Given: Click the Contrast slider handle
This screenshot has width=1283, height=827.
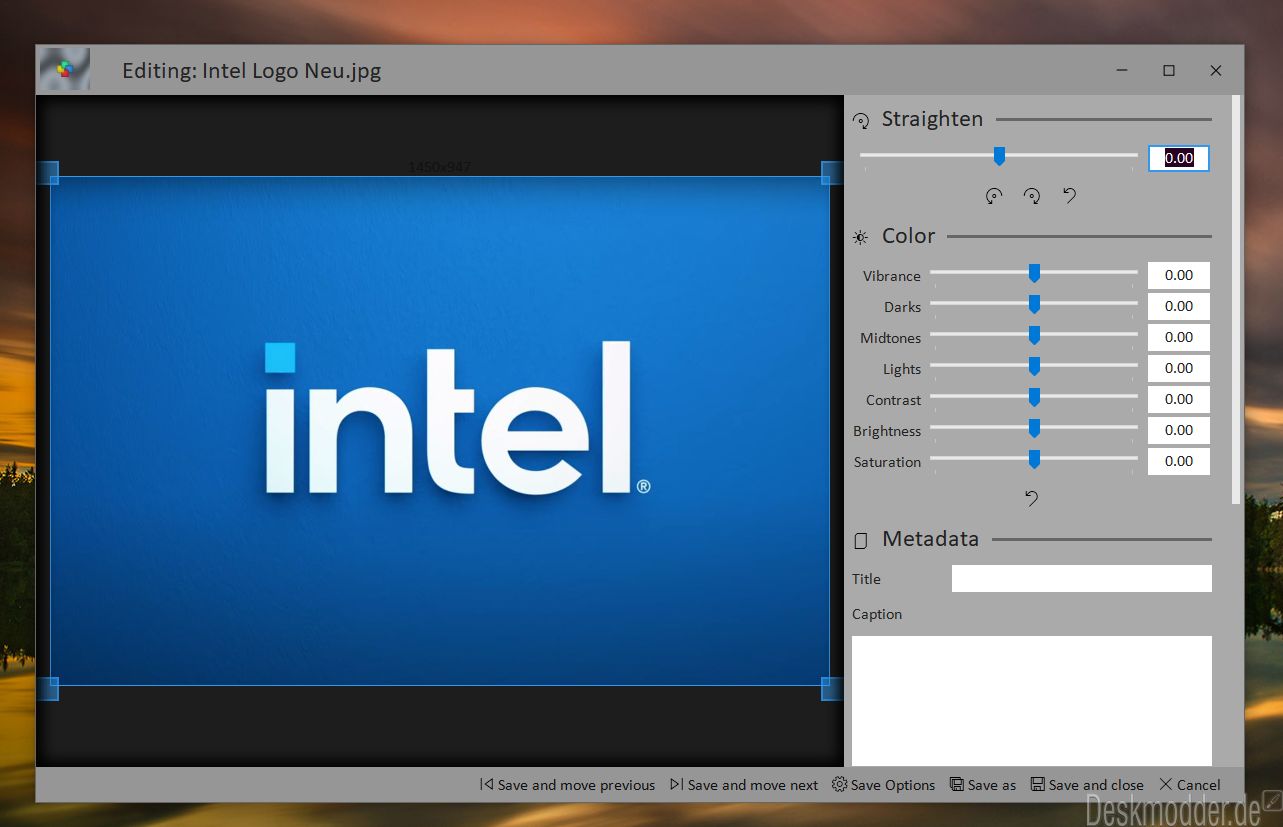Looking at the screenshot, I should (x=1034, y=397).
